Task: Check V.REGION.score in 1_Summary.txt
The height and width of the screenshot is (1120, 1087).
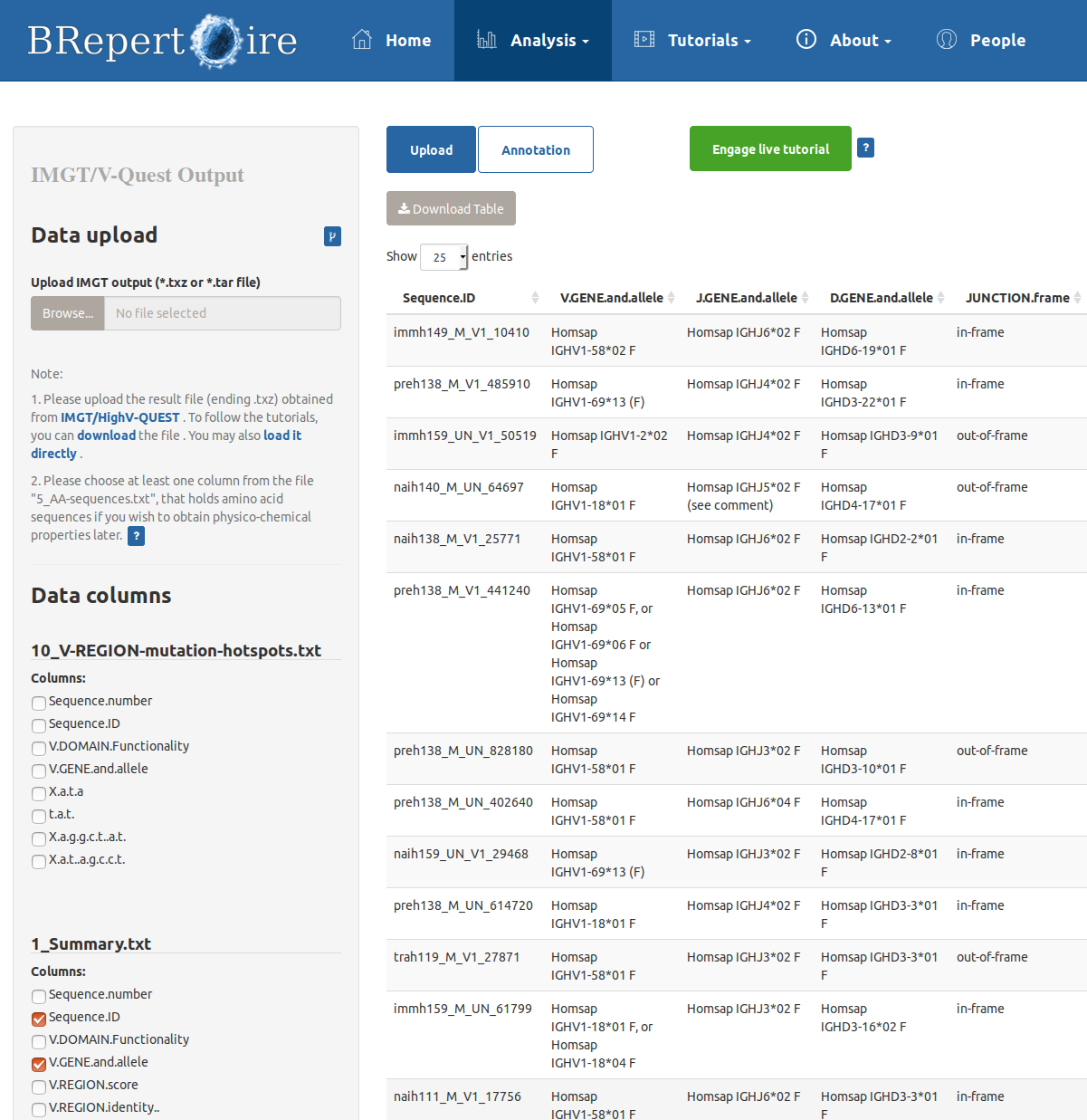Action: pyautogui.click(x=39, y=1086)
